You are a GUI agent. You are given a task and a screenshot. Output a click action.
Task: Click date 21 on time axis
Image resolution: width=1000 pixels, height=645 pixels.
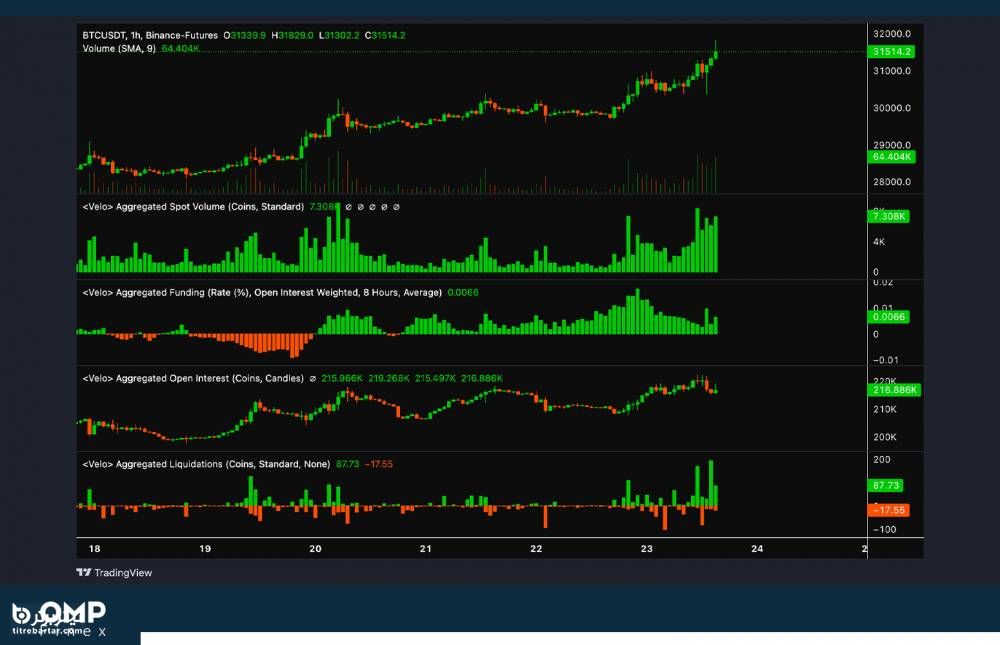click(425, 549)
